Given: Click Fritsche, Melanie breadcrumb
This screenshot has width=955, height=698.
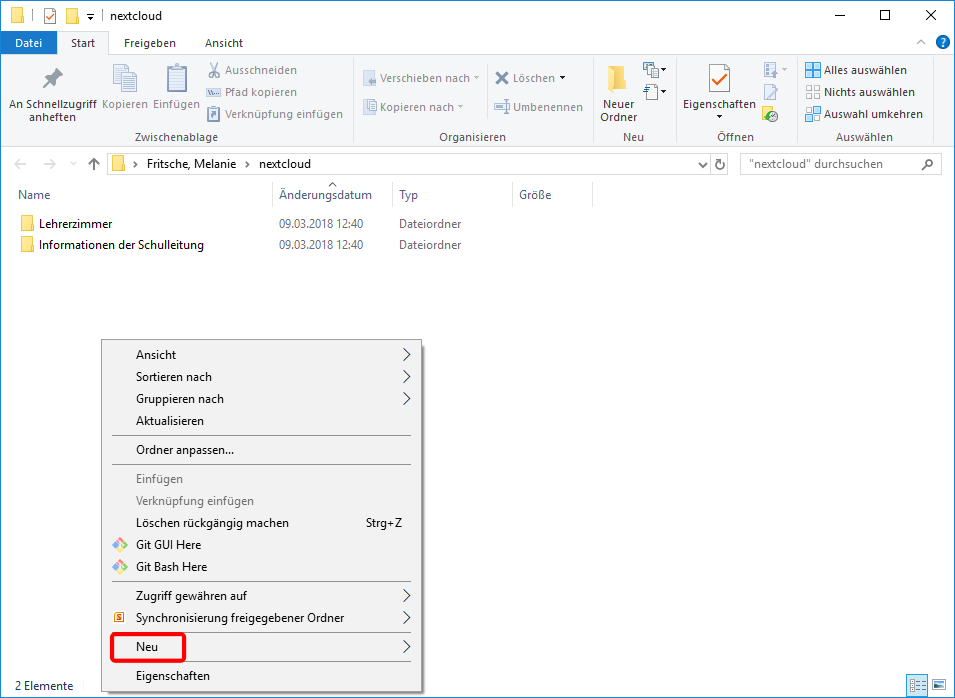Looking at the screenshot, I should (191, 164).
